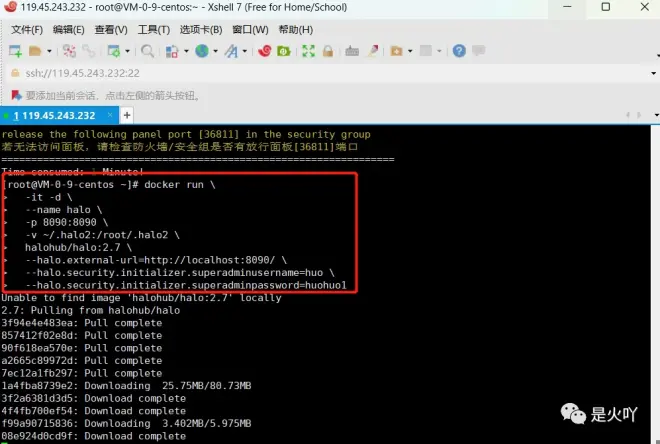Click the '-p 8090:8090' line
The height and width of the screenshot is (444, 660).
pyautogui.click(x=67, y=222)
